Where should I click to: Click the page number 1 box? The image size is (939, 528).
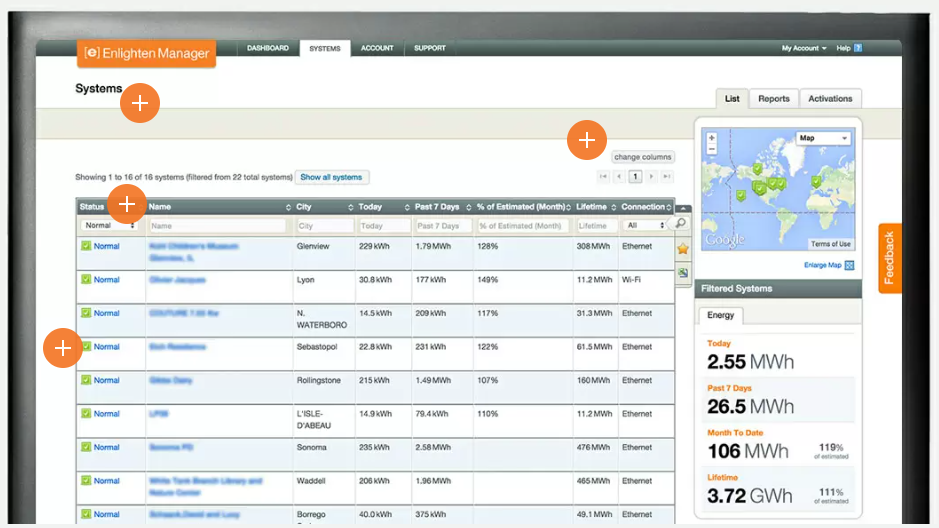[635, 177]
